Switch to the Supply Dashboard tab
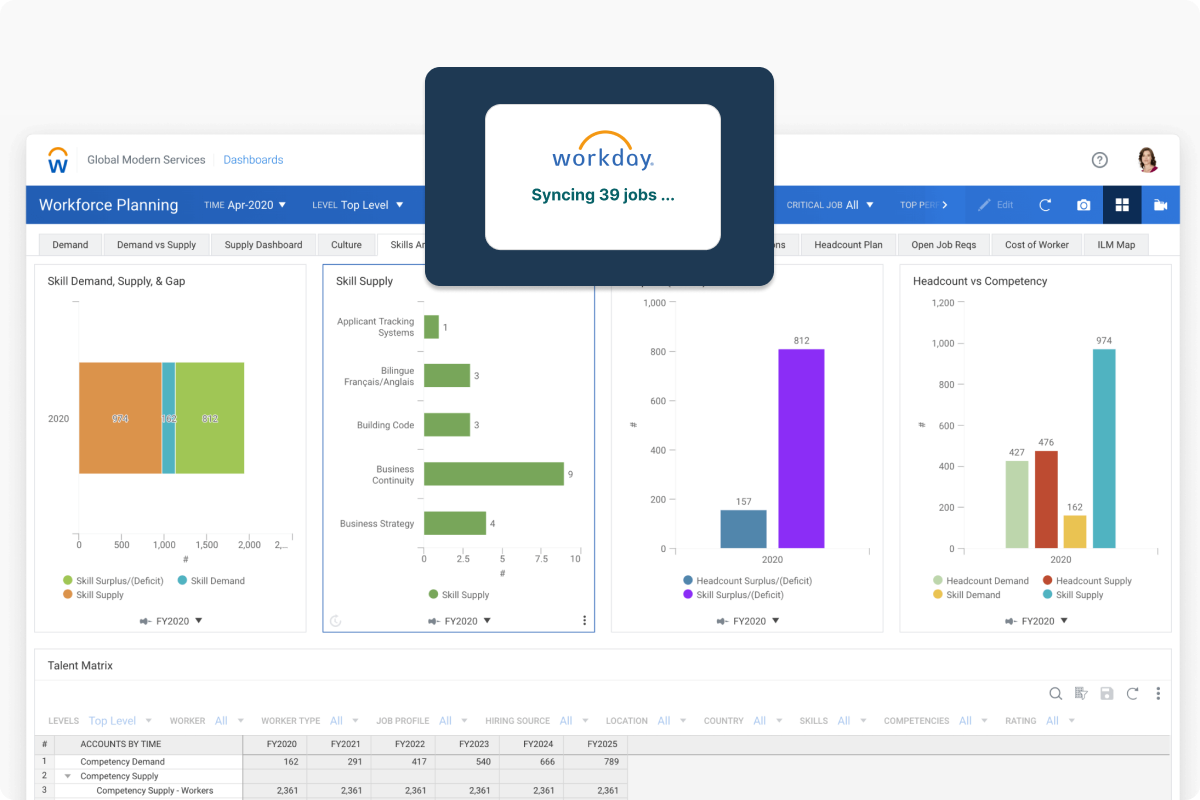 [263, 245]
